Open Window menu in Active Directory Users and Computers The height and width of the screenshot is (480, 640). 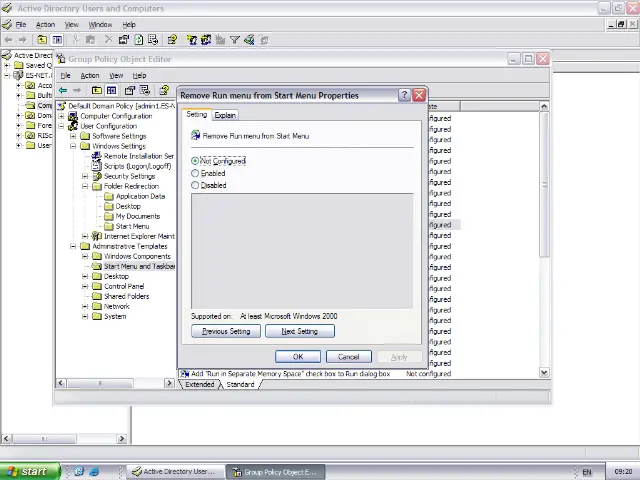click(100, 24)
